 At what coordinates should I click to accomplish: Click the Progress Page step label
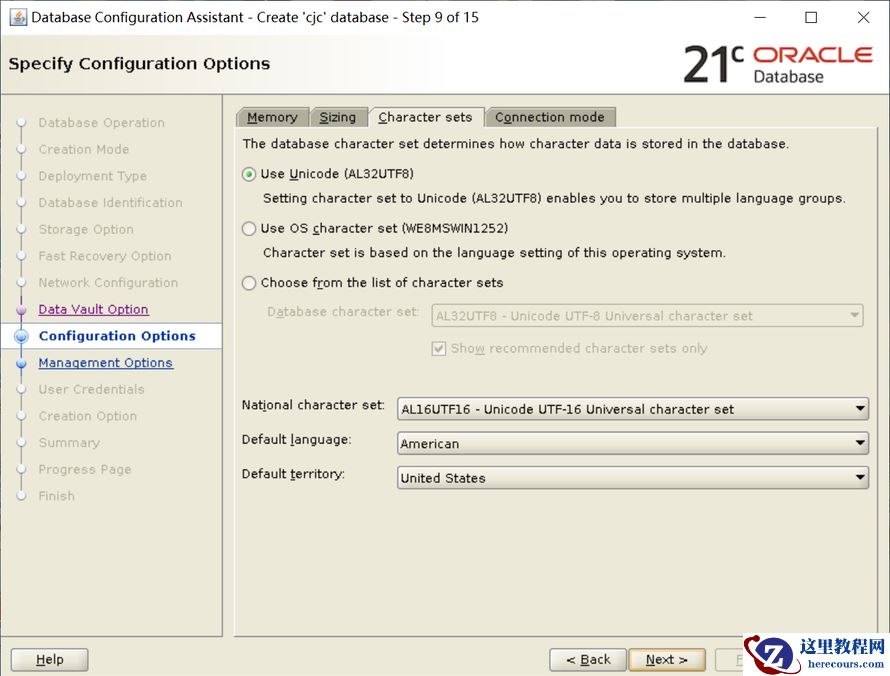tap(85, 469)
